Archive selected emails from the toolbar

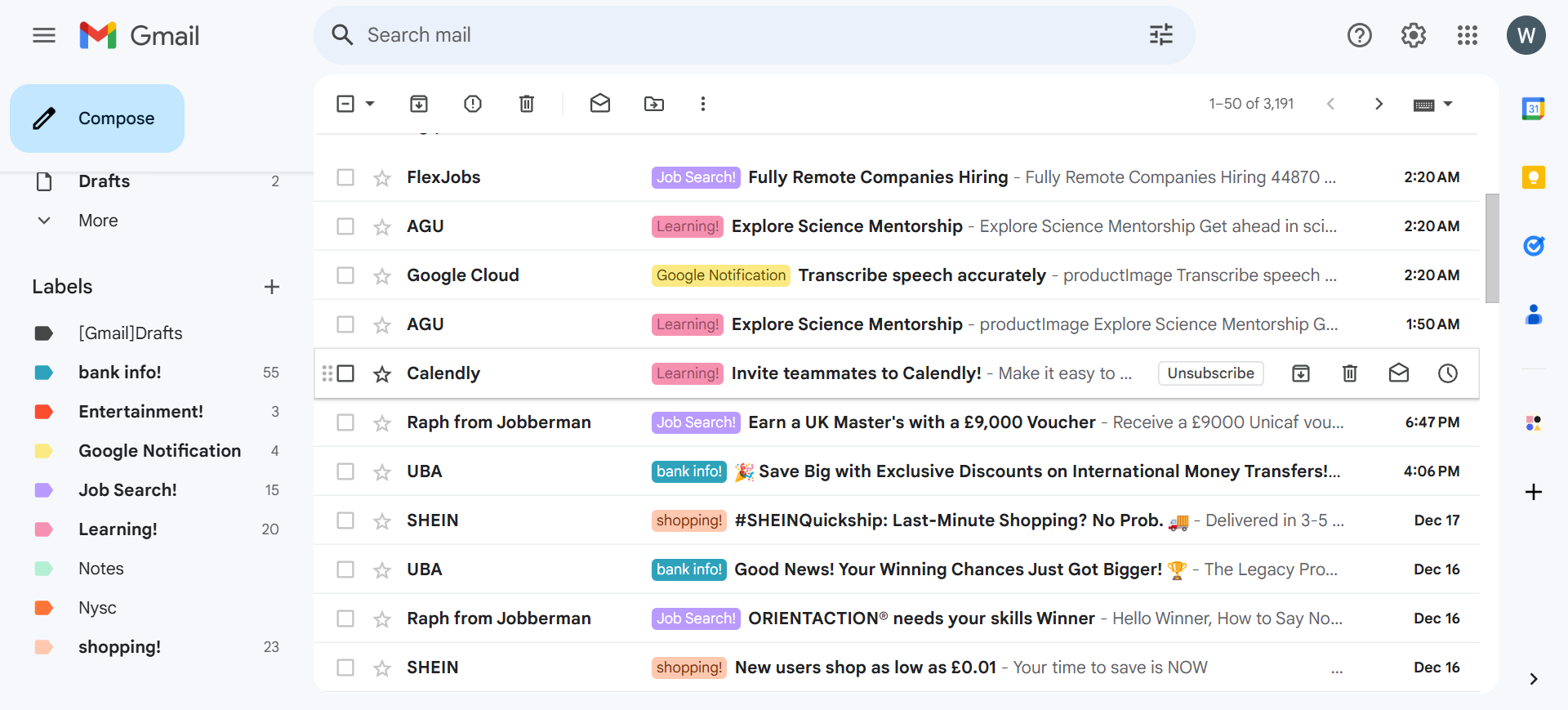[x=419, y=104]
